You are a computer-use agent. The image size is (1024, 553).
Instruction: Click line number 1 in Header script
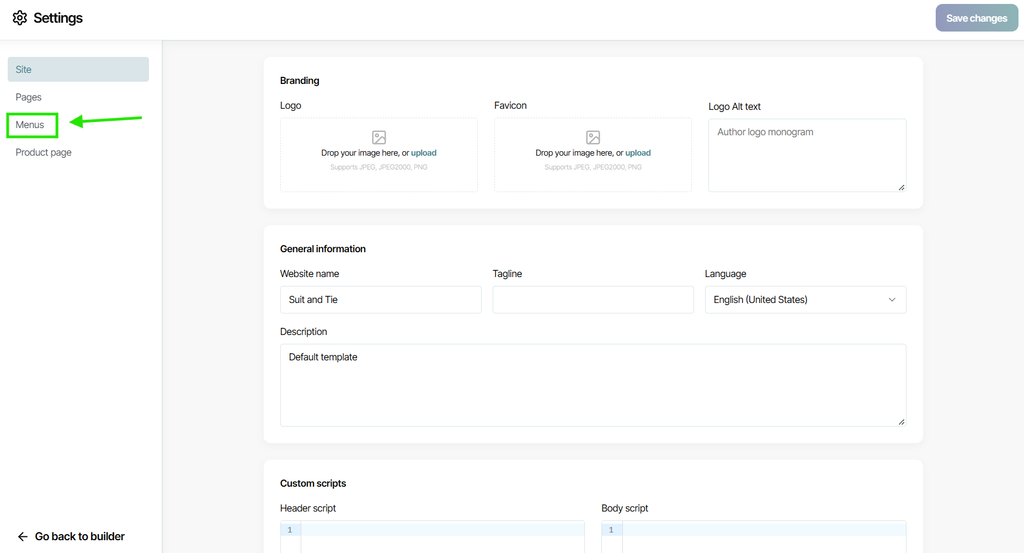(x=290, y=530)
